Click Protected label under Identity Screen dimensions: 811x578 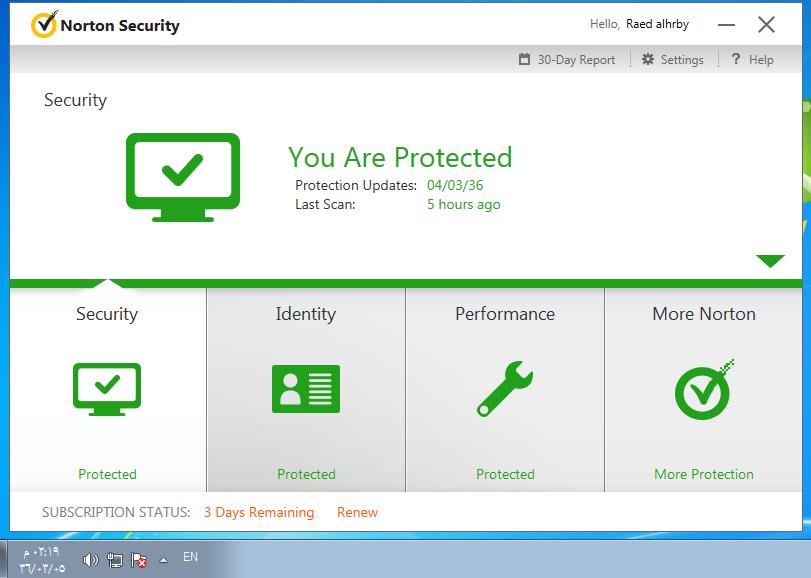(306, 474)
